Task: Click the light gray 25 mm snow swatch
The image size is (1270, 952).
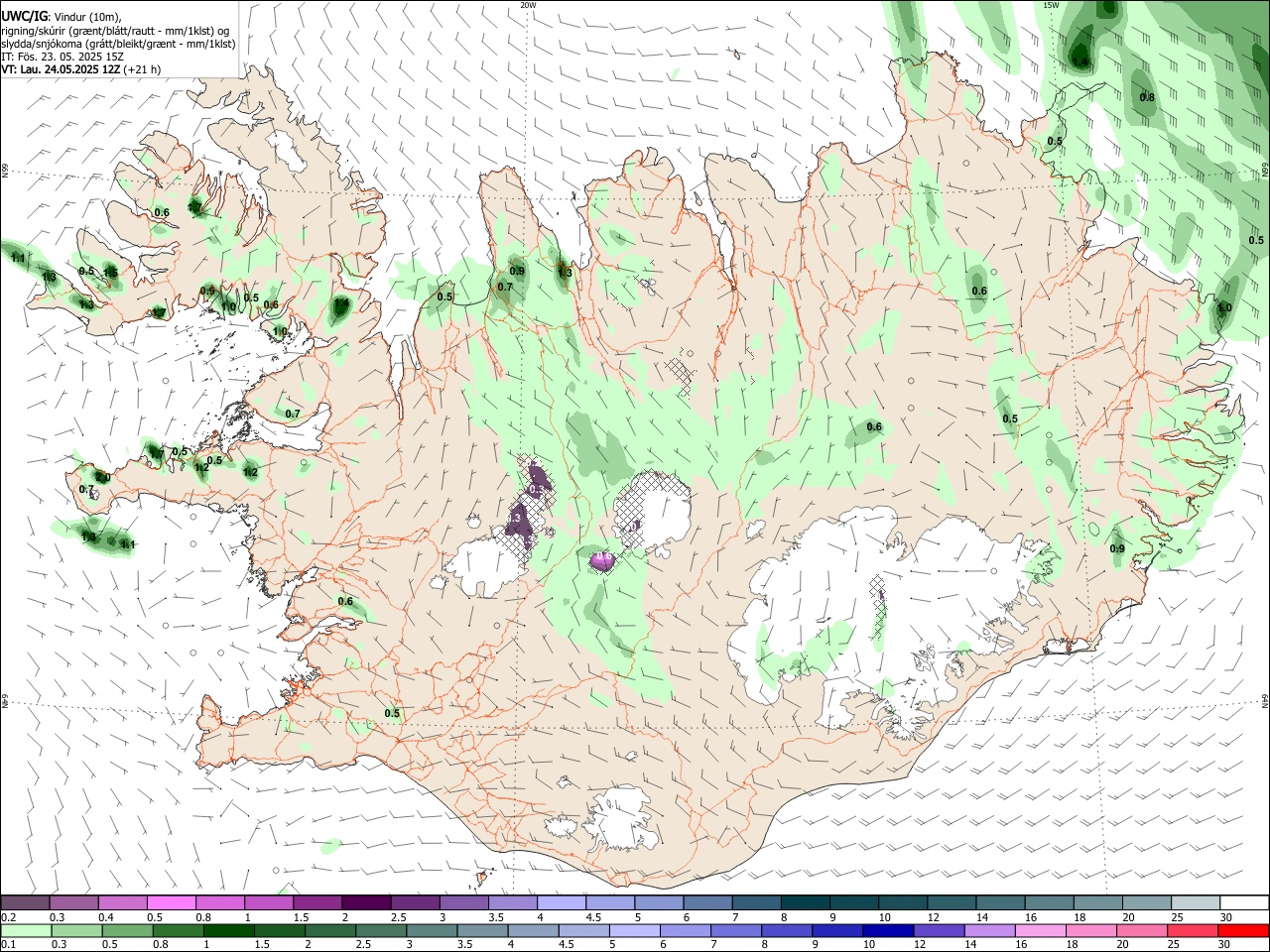Action: [x=1196, y=902]
